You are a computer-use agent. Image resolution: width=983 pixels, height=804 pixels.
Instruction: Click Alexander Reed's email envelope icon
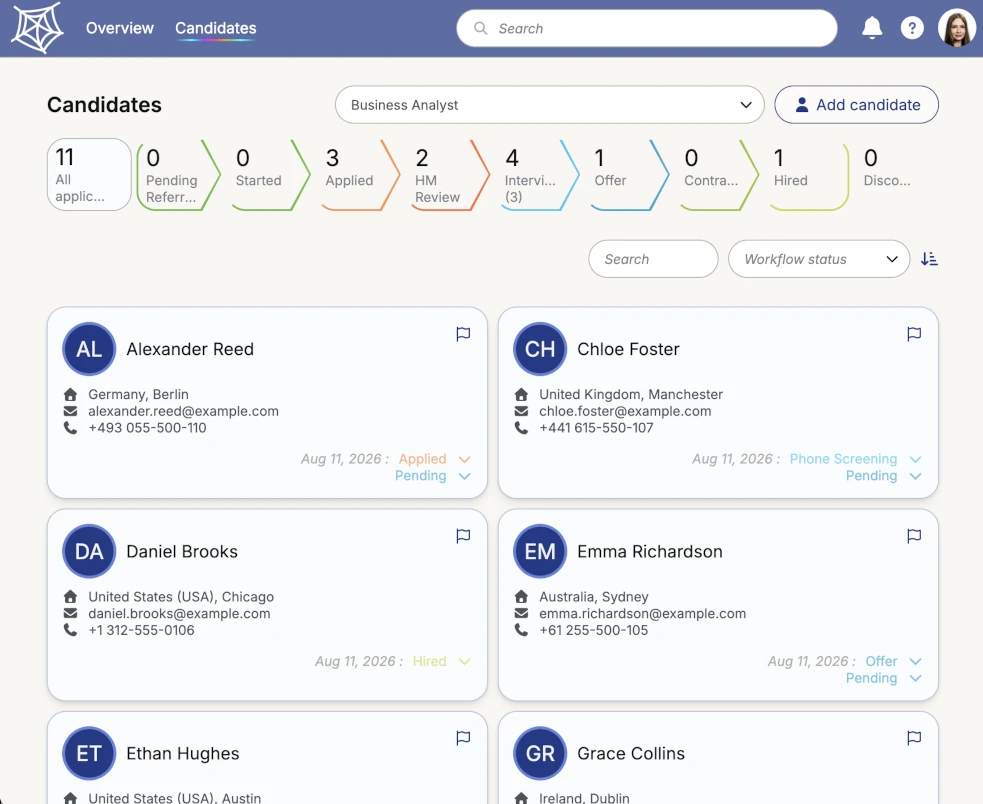[x=70, y=411]
